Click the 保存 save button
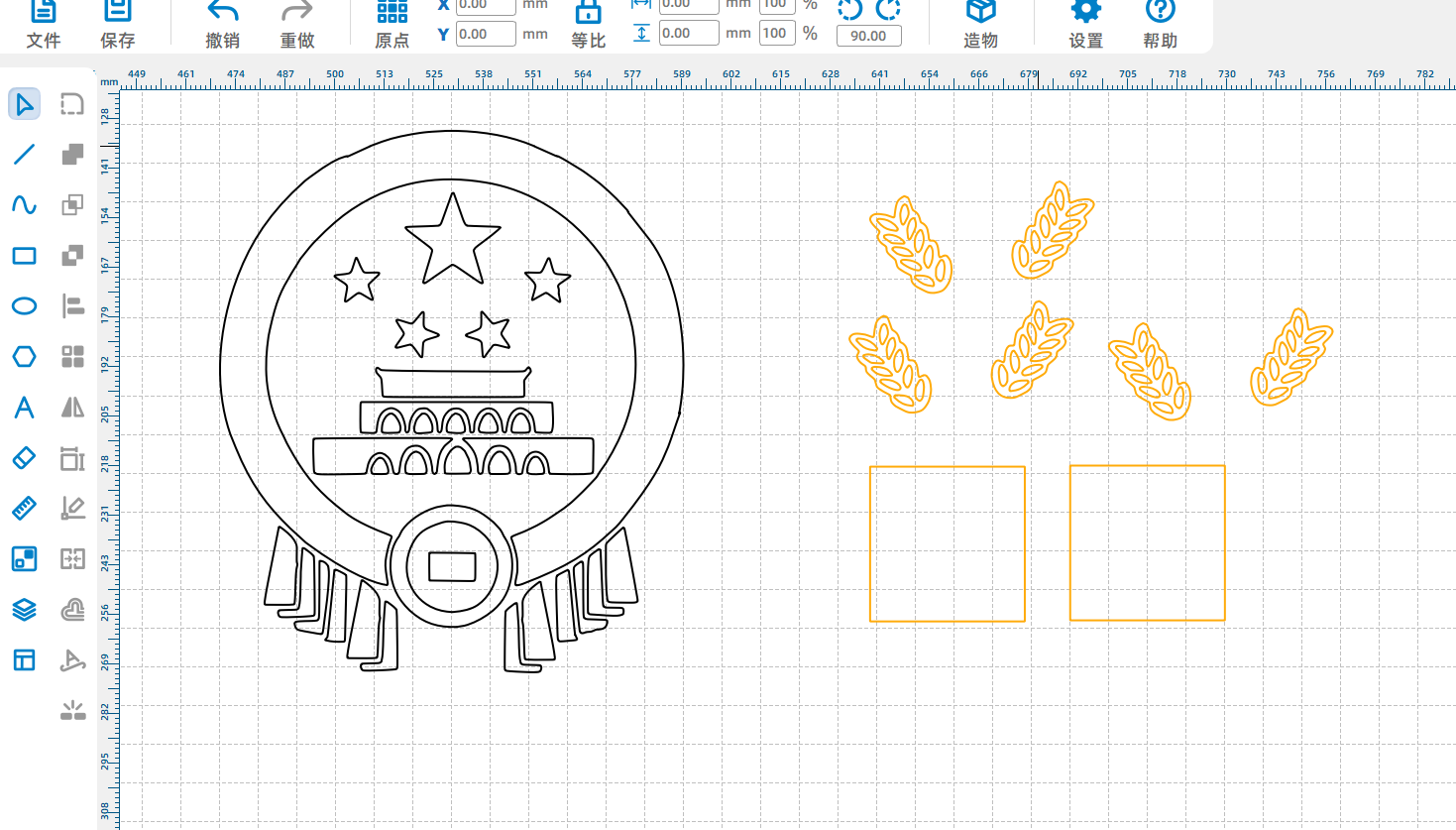The image size is (1456, 830). pos(117,24)
